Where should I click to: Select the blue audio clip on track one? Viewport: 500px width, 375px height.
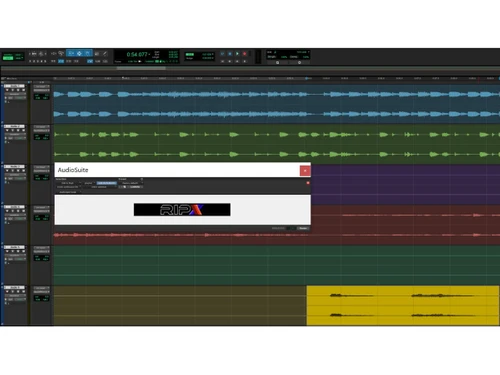tap(277, 104)
